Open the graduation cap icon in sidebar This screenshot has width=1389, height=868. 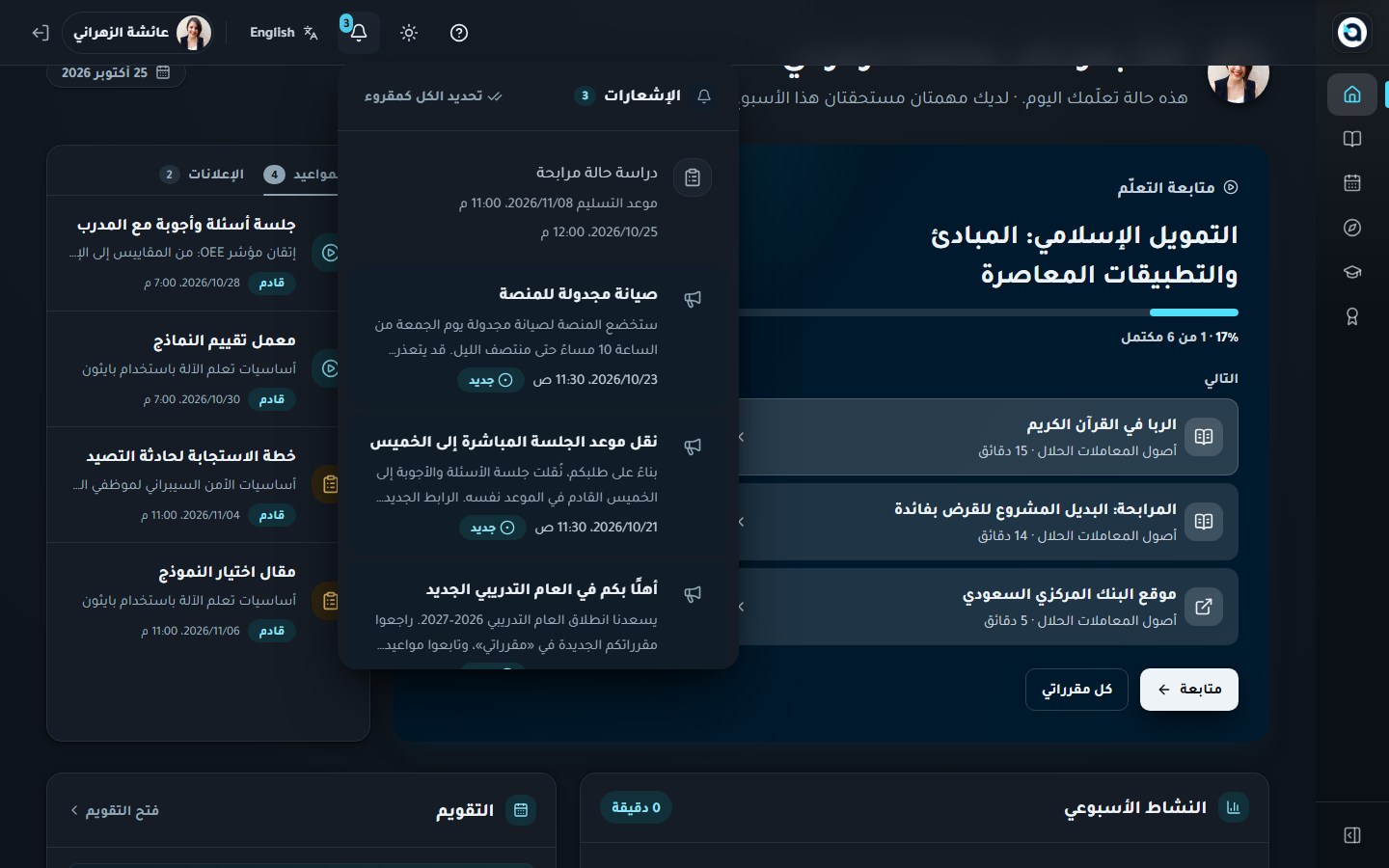coord(1352,272)
